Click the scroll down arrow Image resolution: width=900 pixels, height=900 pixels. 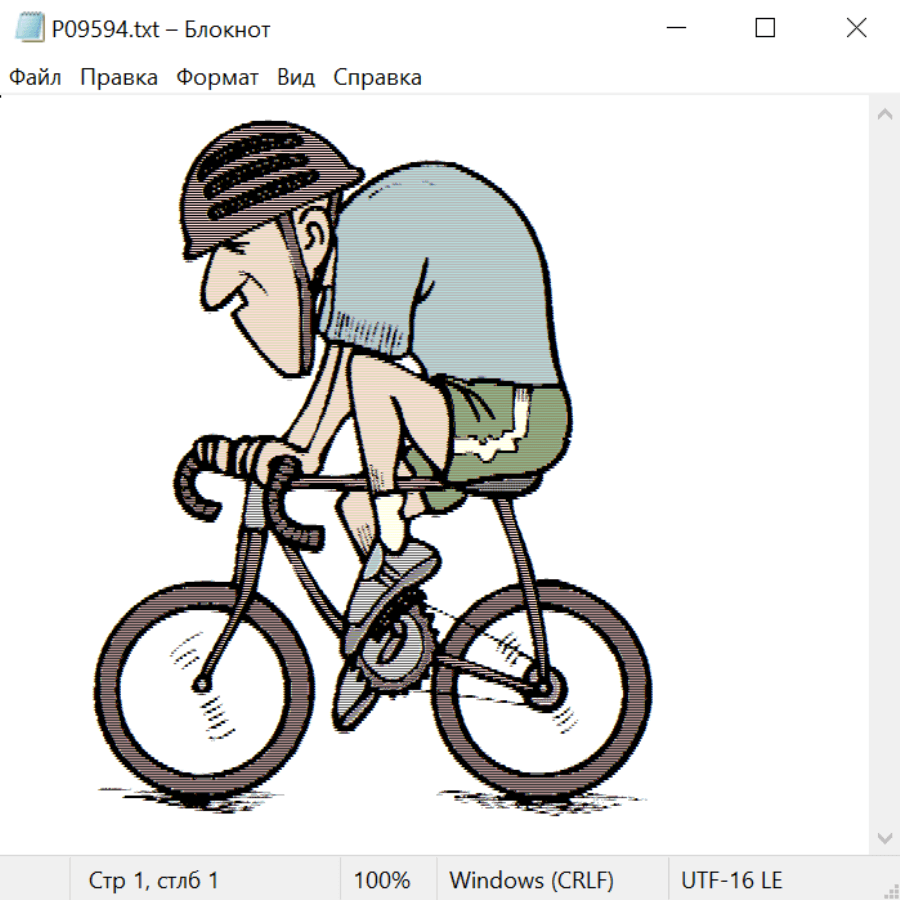click(884, 836)
